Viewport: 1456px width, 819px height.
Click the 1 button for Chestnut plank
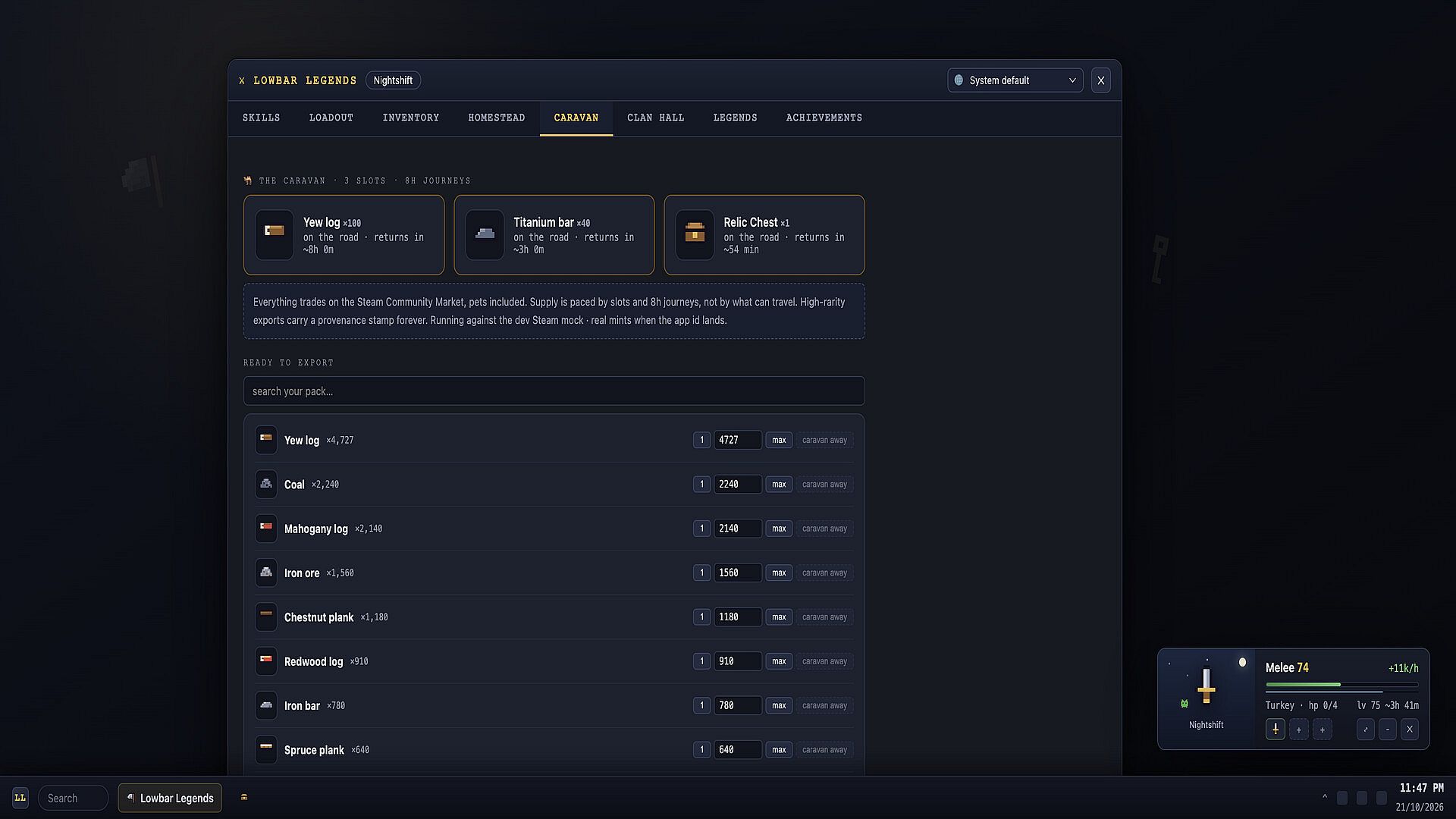[701, 617]
